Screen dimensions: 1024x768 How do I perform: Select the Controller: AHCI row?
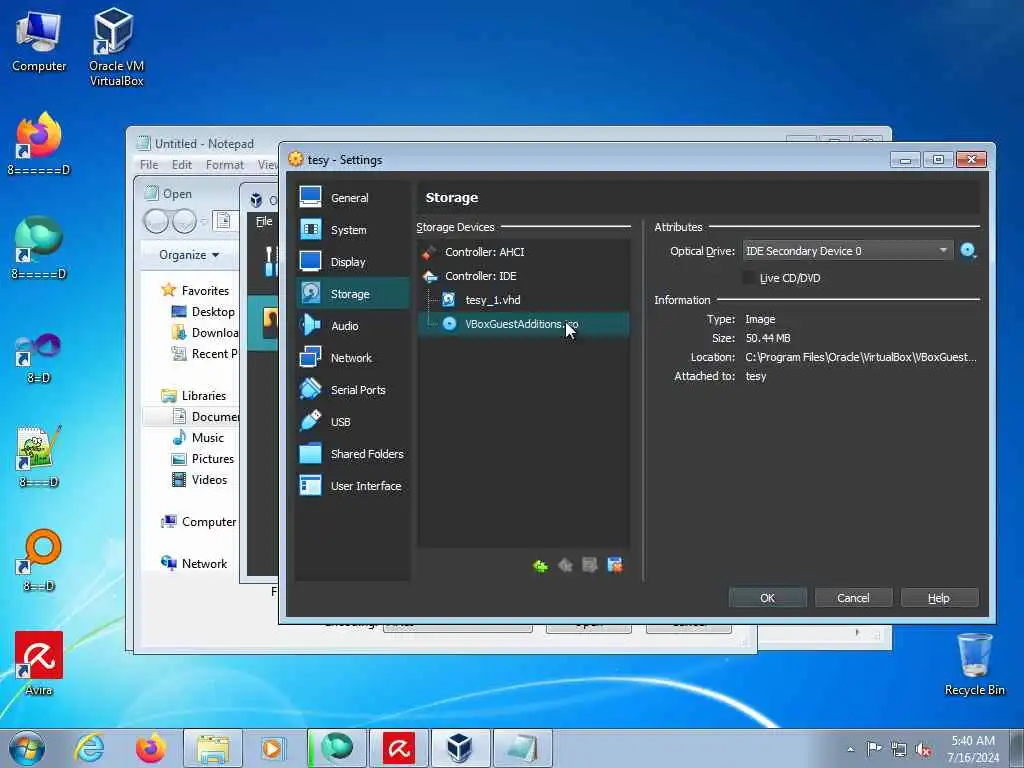[x=523, y=252]
